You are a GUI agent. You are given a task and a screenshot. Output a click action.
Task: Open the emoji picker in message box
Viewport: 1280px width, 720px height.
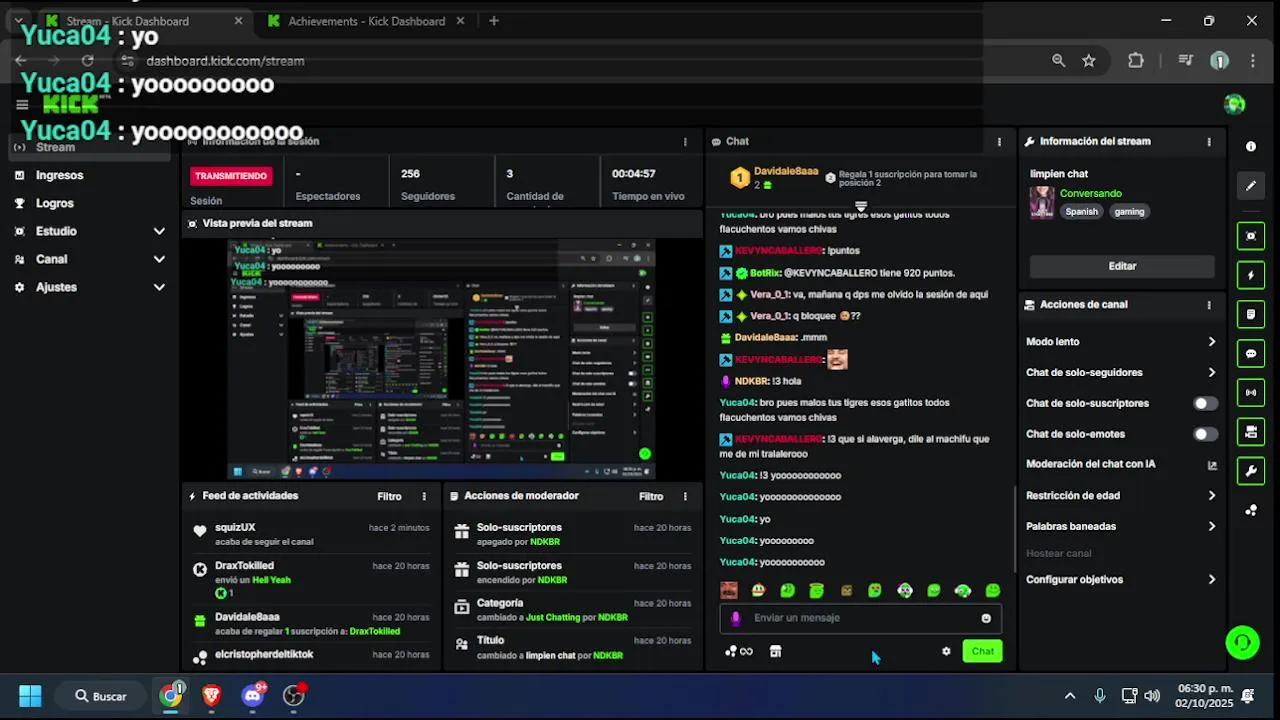click(x=986, y=618)
